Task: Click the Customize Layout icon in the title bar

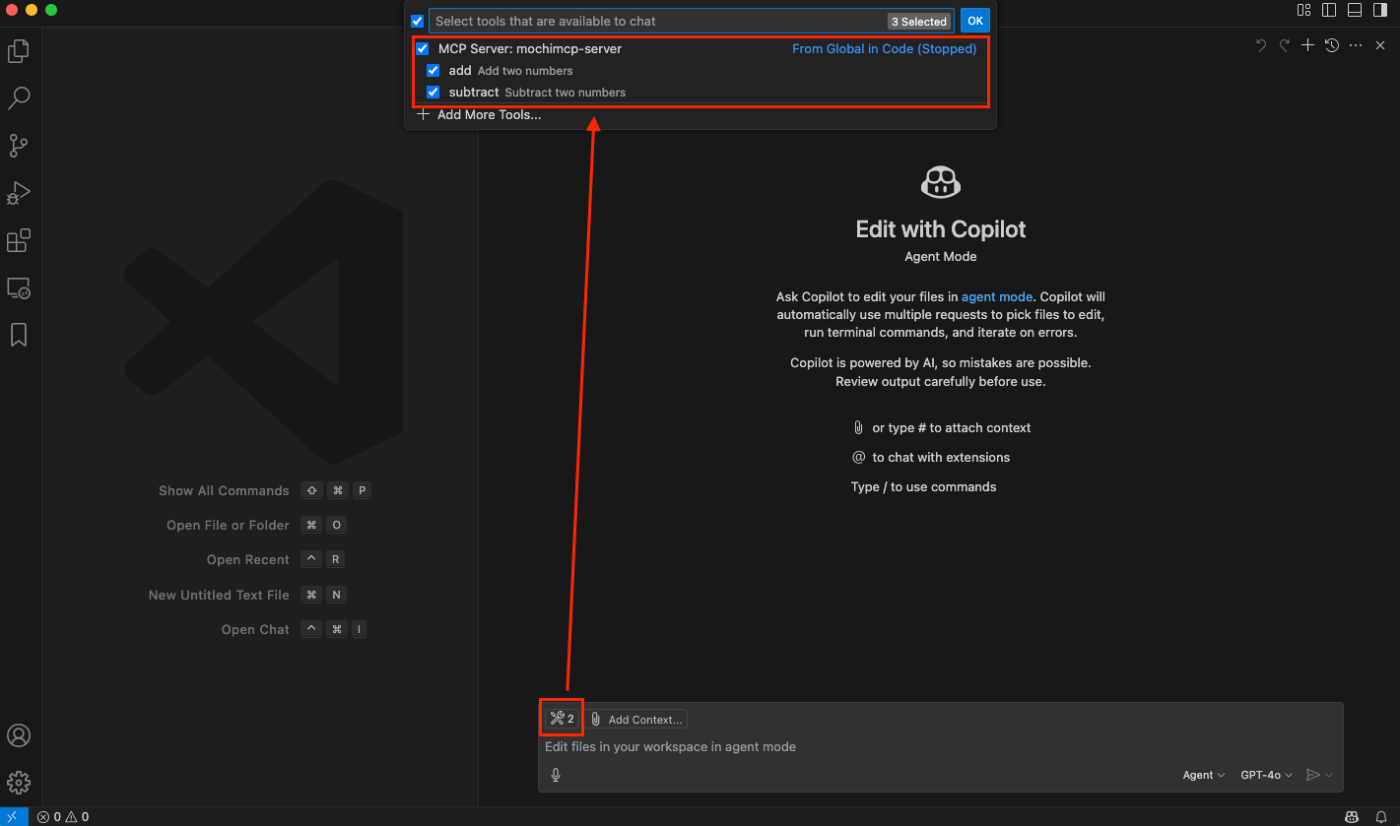Action: point(1304,10)
